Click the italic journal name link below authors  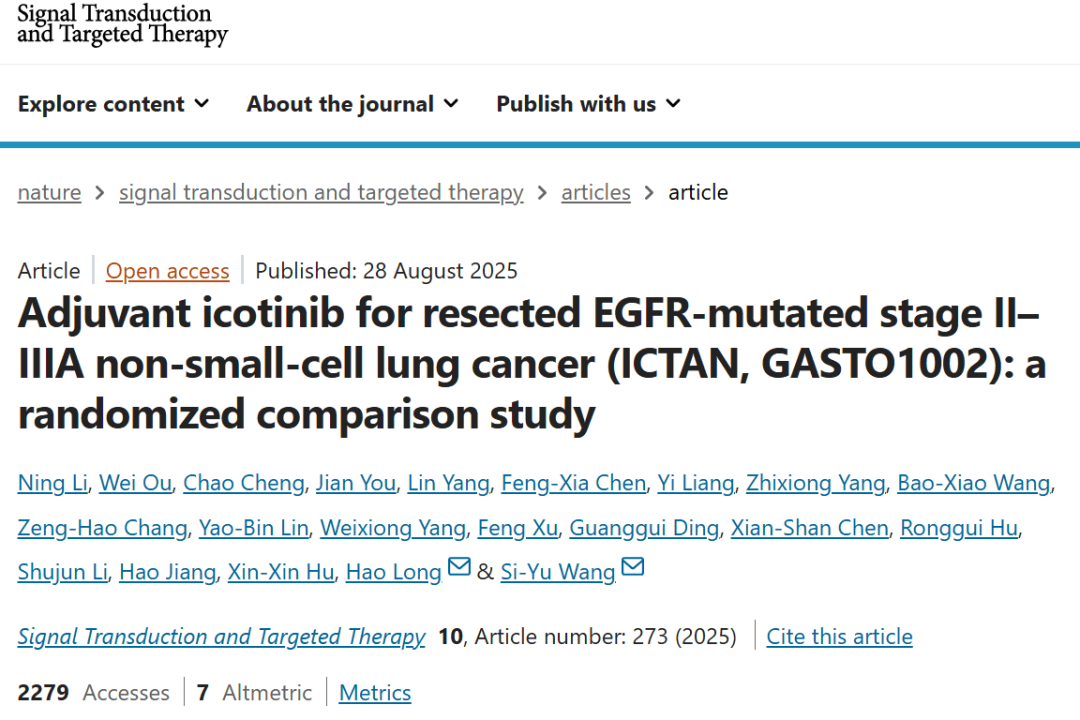(221, 637)
